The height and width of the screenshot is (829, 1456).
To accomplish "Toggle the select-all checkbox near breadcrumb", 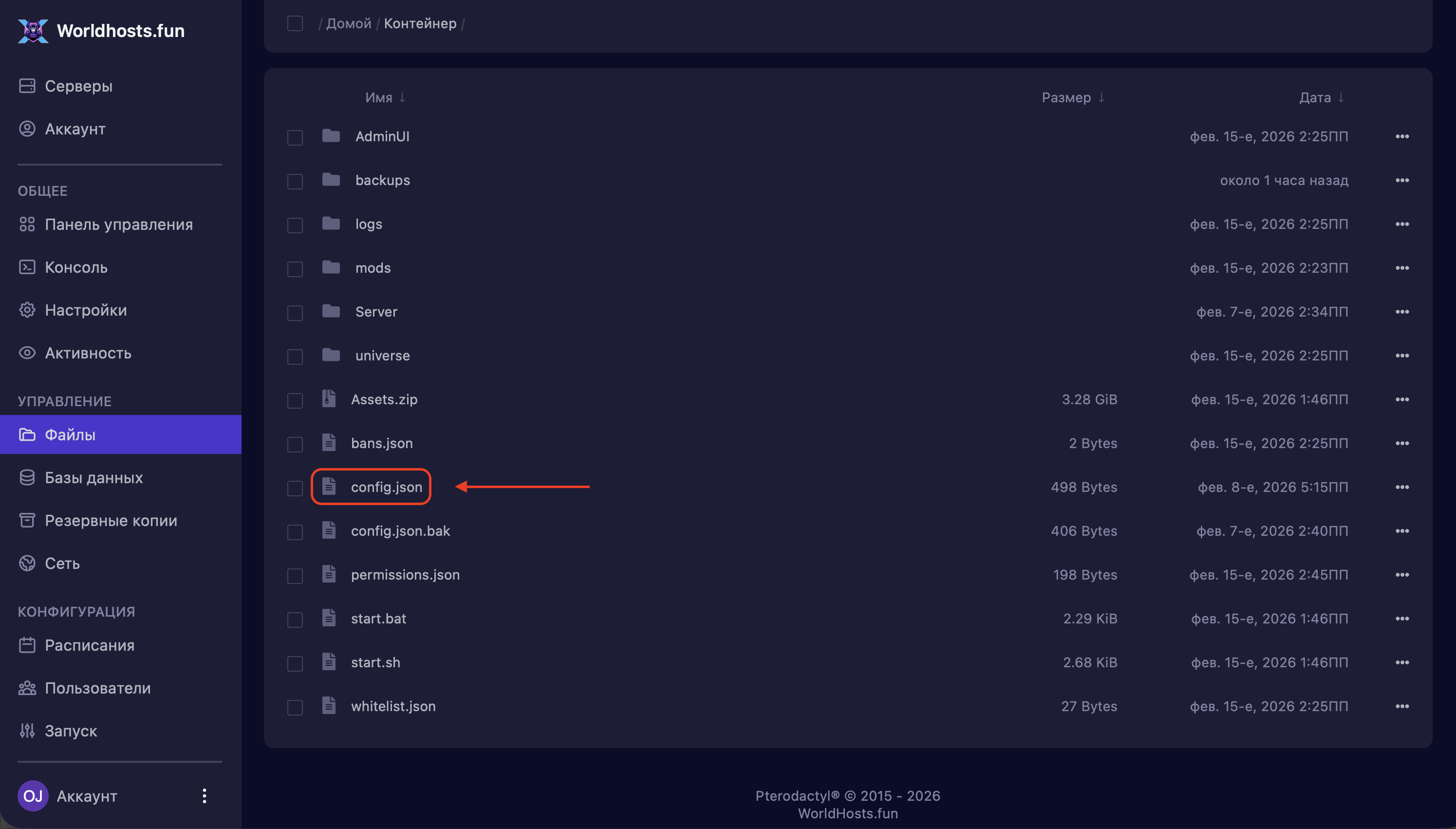I will pos(295,23).
